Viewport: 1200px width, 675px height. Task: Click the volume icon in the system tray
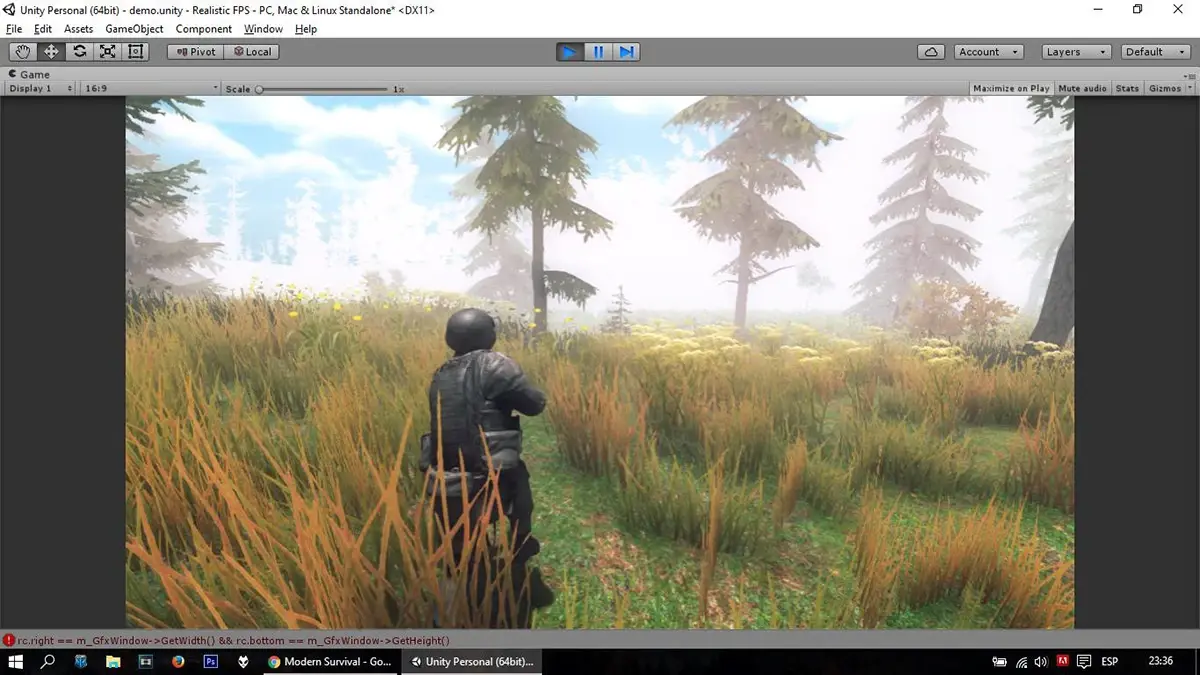point(1041,661)
